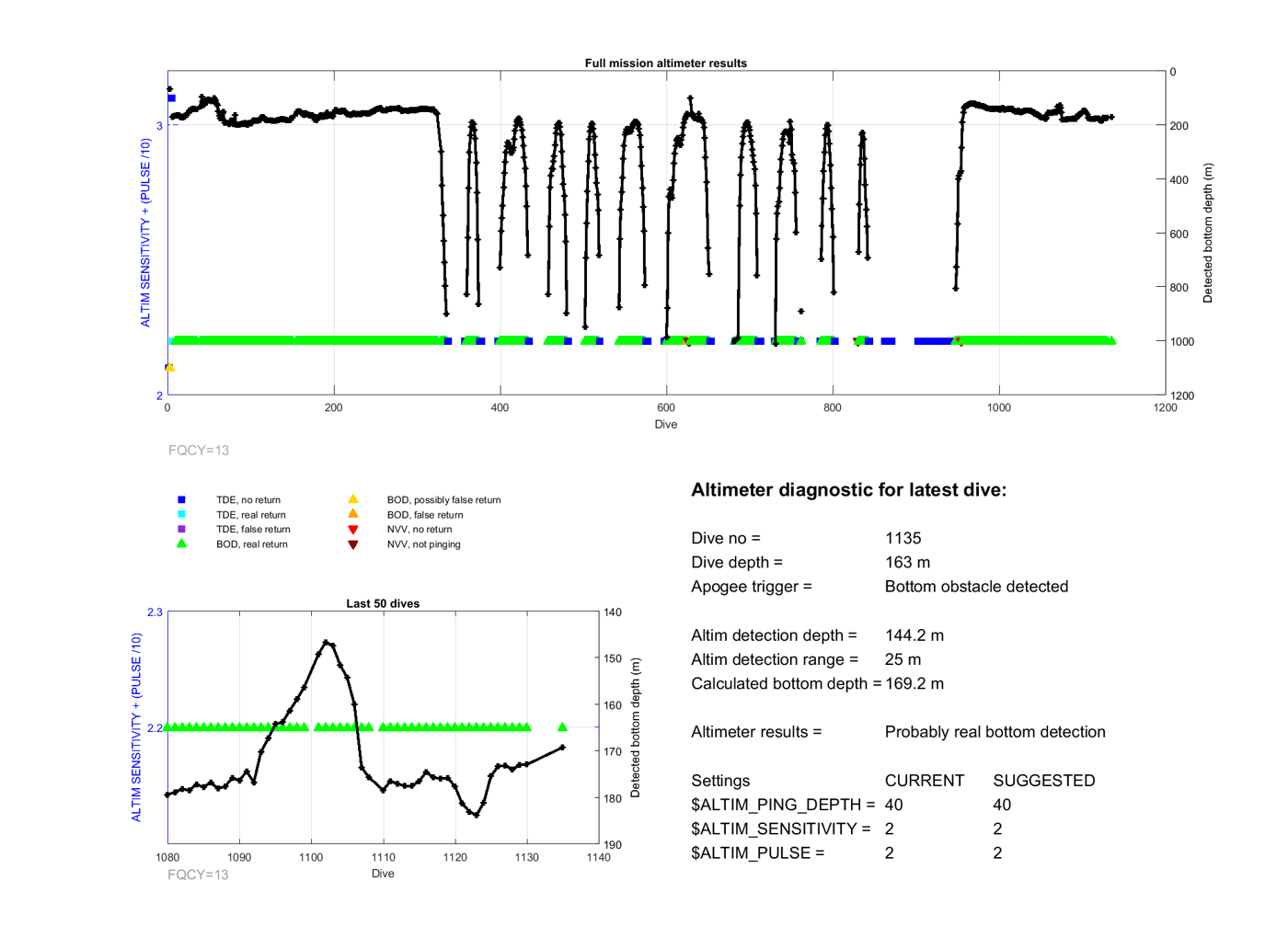Image resolution: width=1288 pixels, height=949 pixels.
Task: Select the 'Altimeter diagnostic for latest dive:' heading
Action: tap(848, 490)
